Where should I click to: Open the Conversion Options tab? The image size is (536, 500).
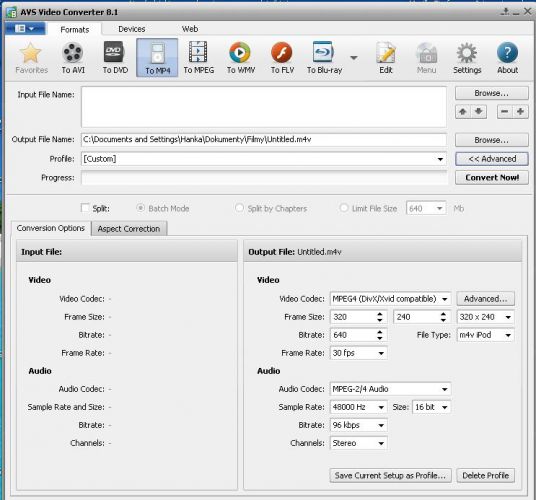[x=51, y=228]
